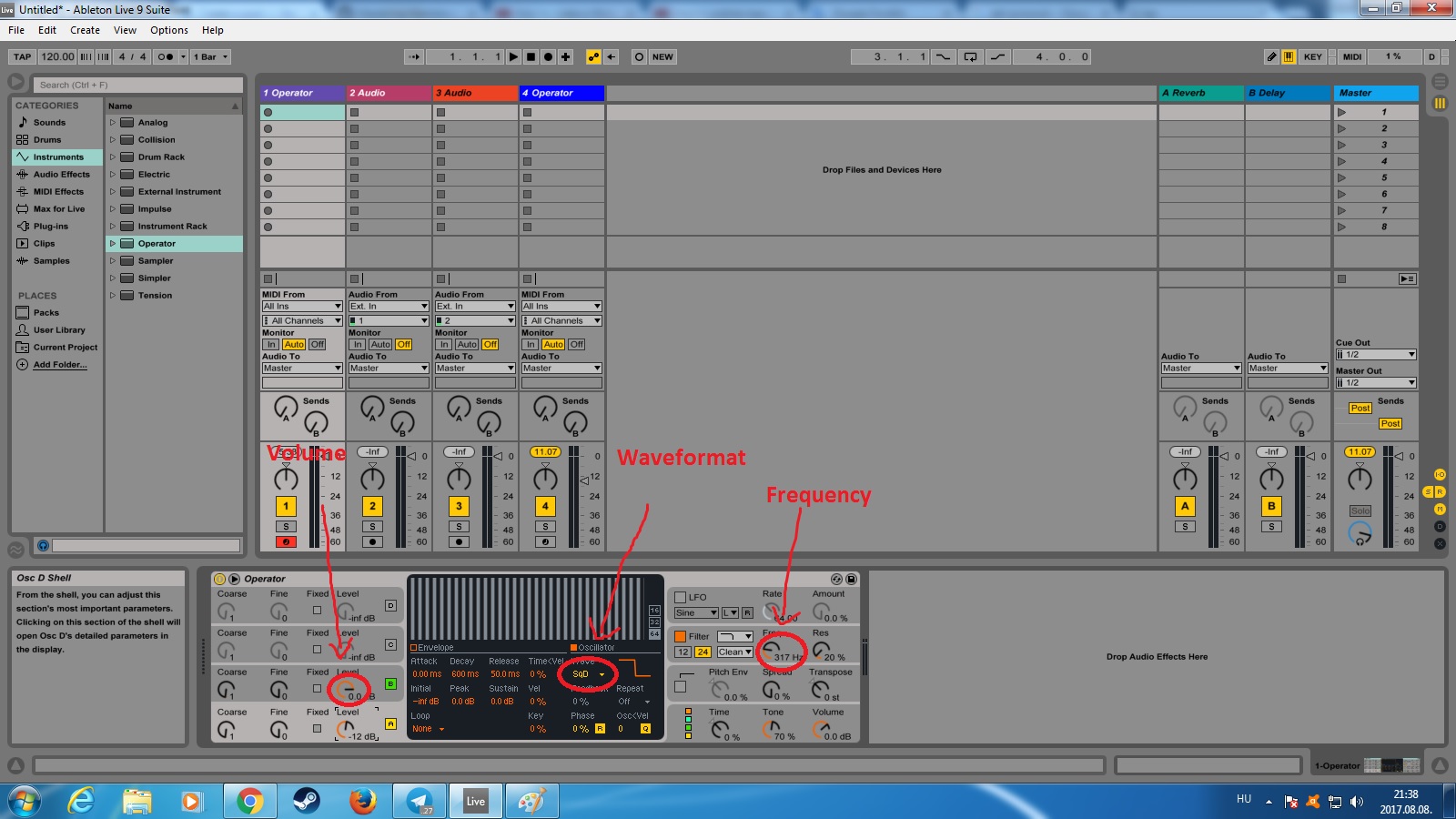This screenshot has width=1456, height=819.
Task: Toggle the Metronome button
Action: [x=166, y=56]
